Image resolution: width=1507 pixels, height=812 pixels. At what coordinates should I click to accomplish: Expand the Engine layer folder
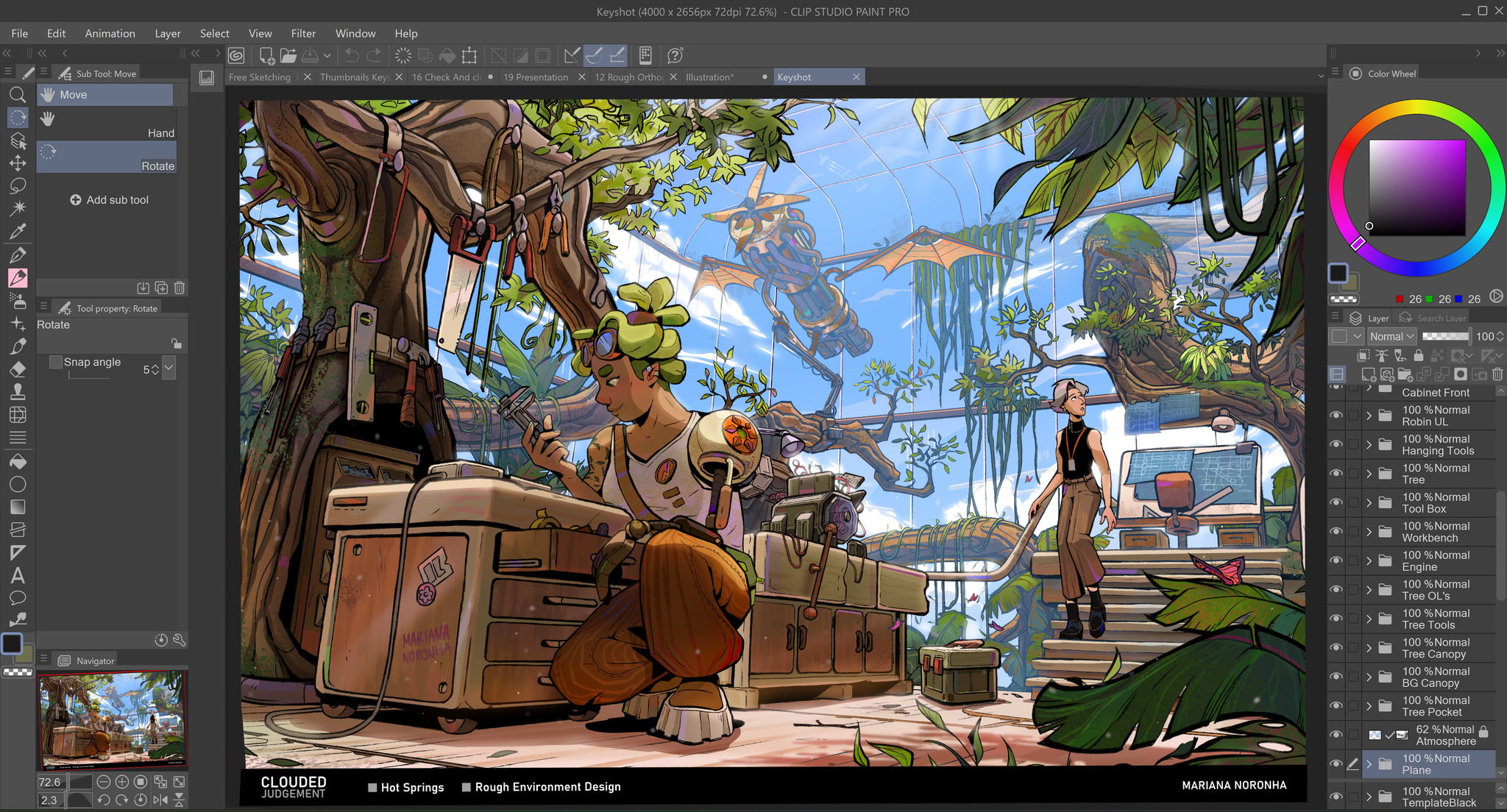[1369, 561]
